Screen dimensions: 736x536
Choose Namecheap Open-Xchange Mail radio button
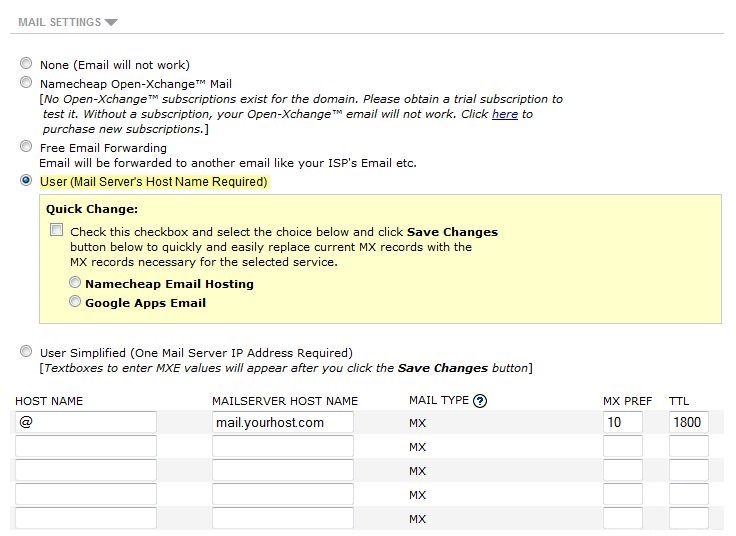(26, 82)
